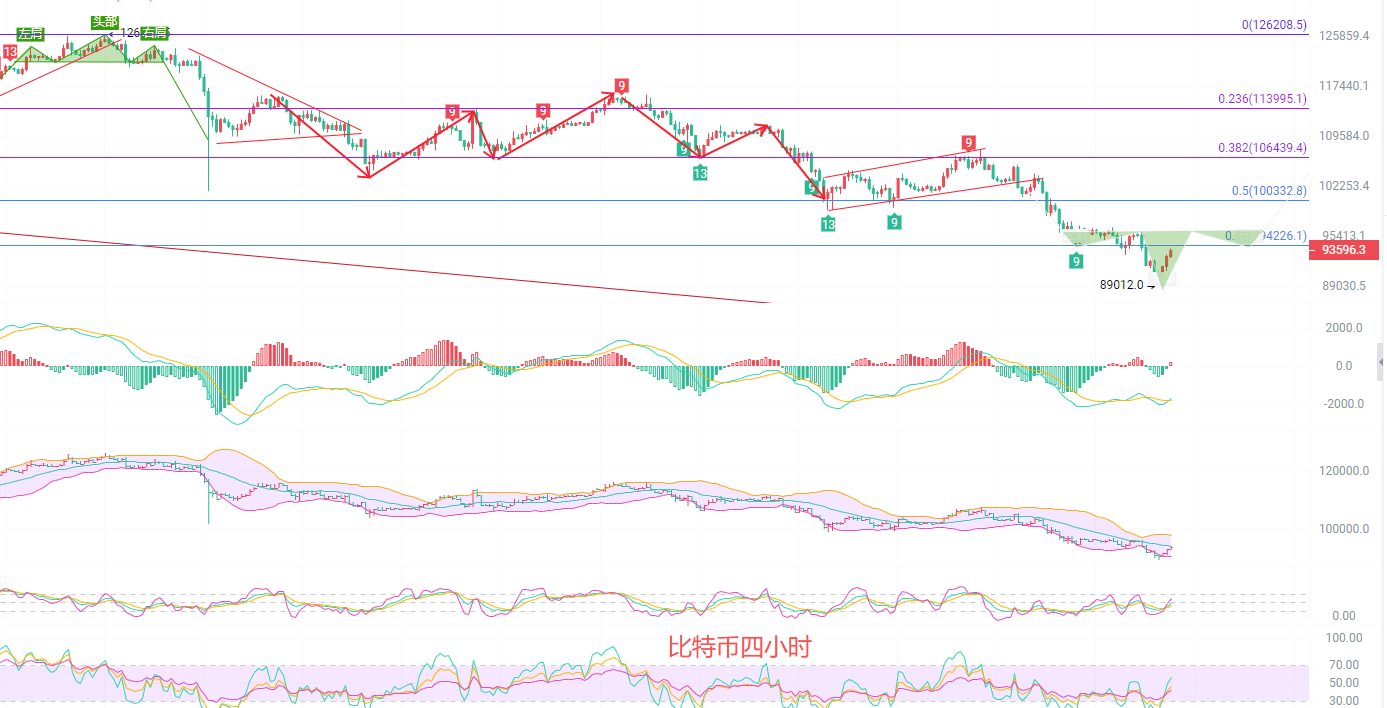
Task: Click the left shoulder '左肩' pattern label
Action: (x=30, y=34)
